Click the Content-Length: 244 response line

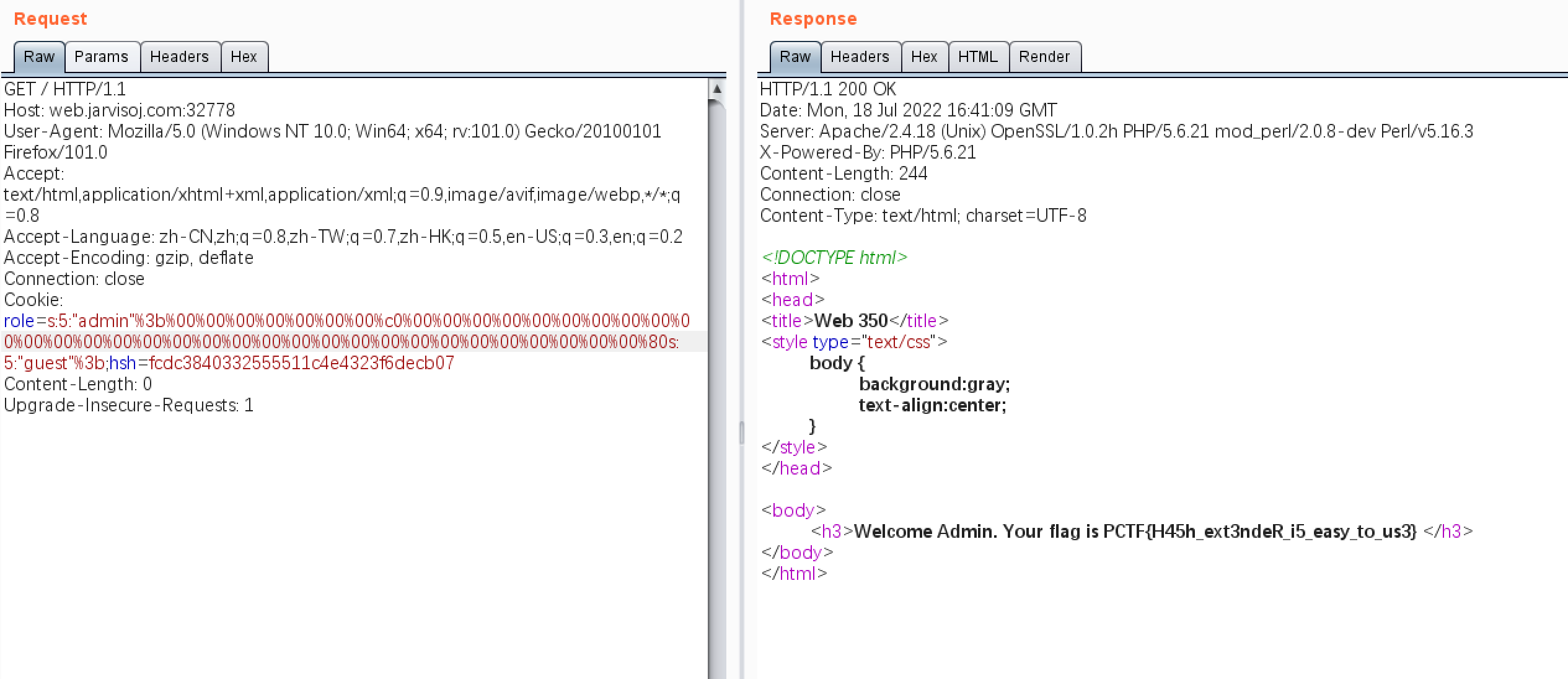[x=844, y=173]
